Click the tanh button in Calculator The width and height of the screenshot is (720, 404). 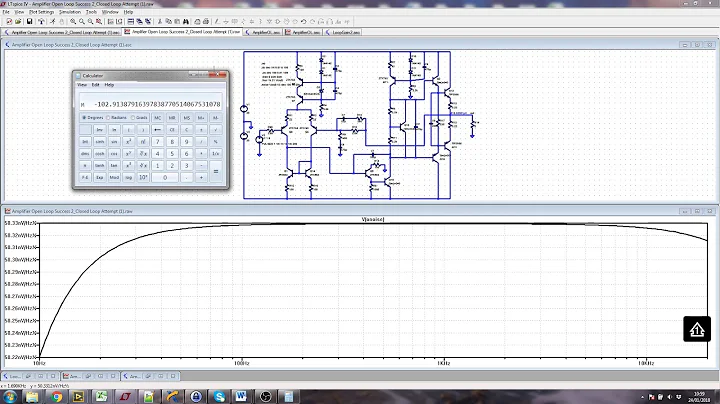[100, 165]
